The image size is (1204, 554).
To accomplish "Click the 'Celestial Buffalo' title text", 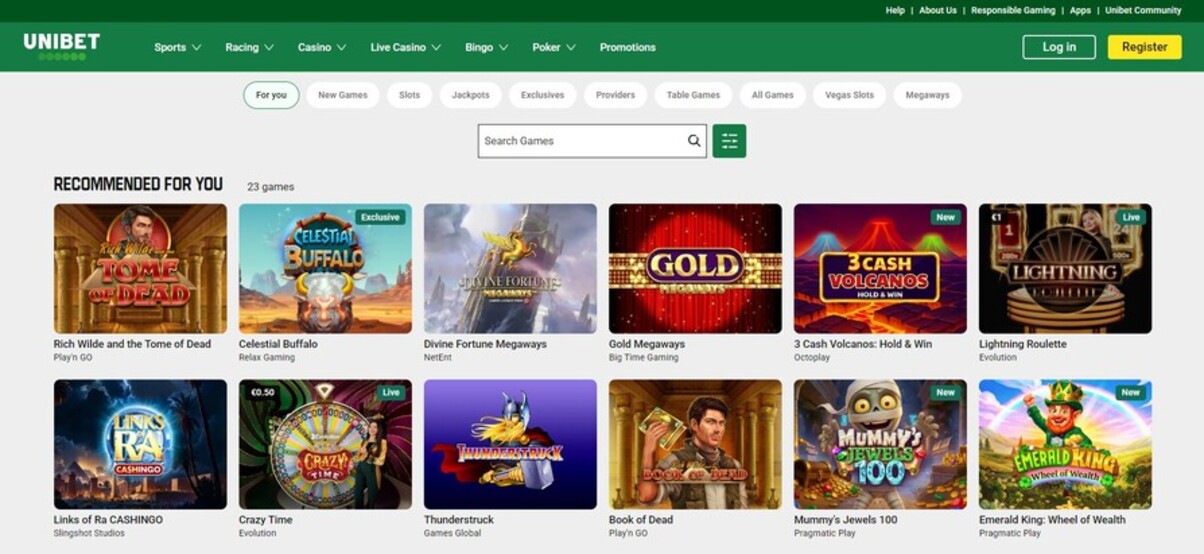I will click(278, 344).
